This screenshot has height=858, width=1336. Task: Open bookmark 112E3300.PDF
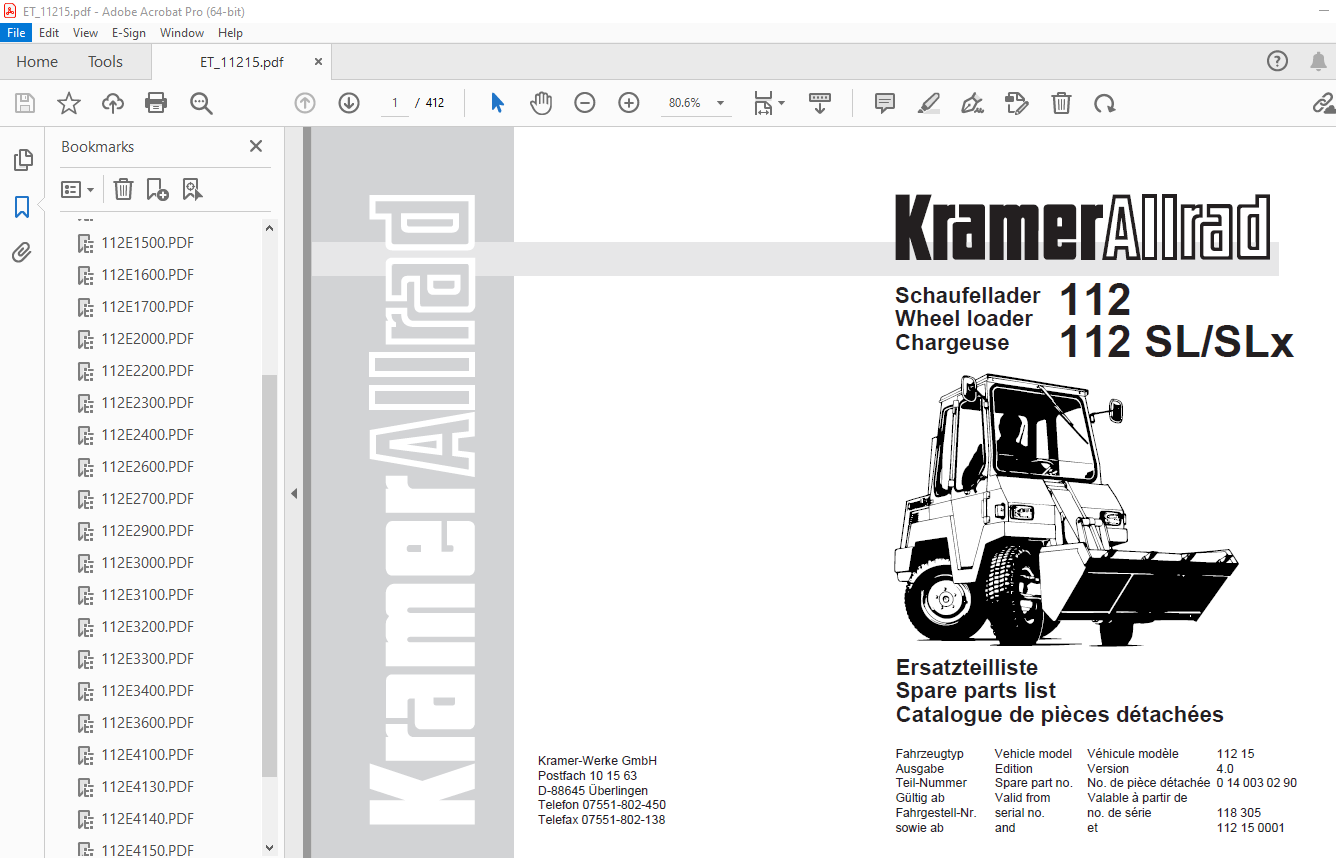click(147, 659)
